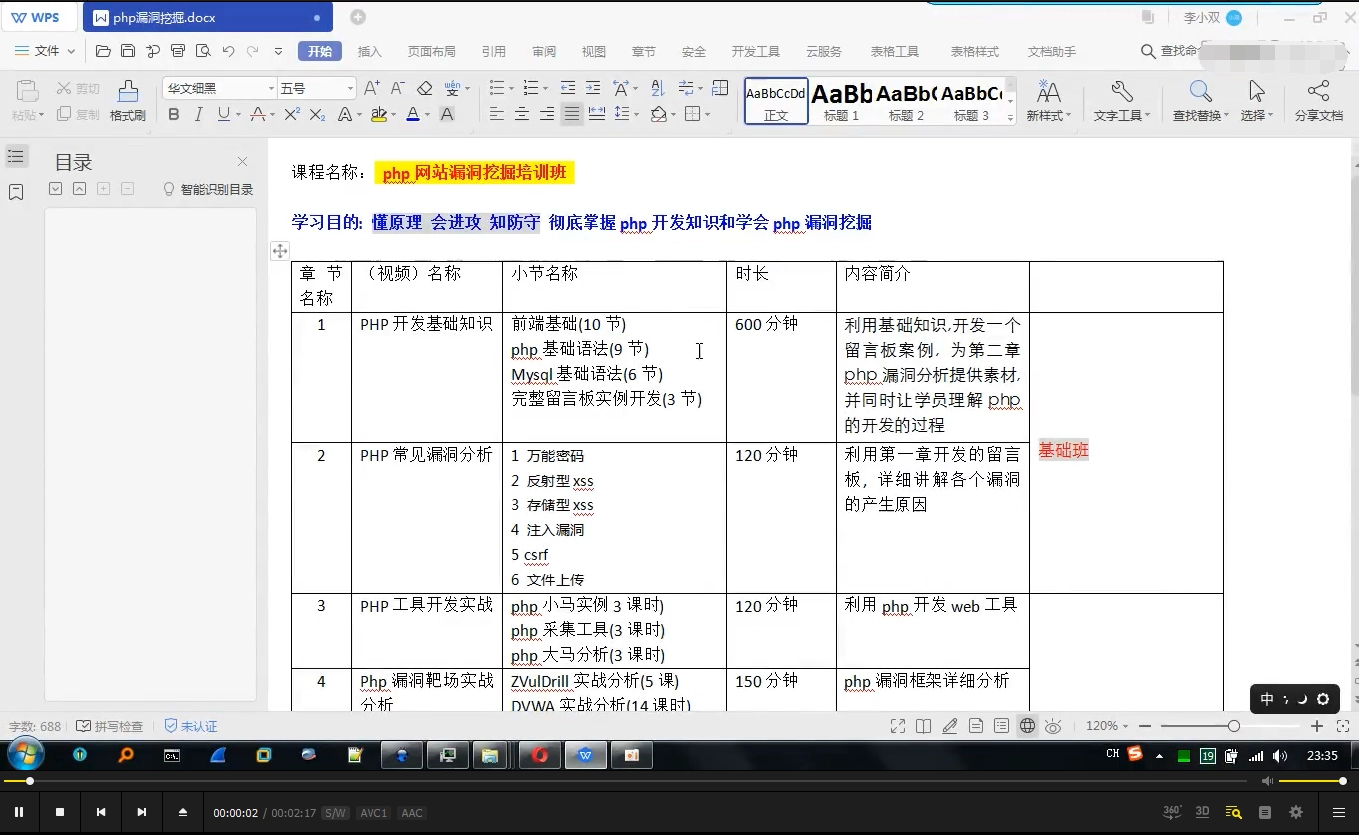Click the Format Painter (格式刷) icon
This screenshot has width=1359, height=835.
coord(127,96)
